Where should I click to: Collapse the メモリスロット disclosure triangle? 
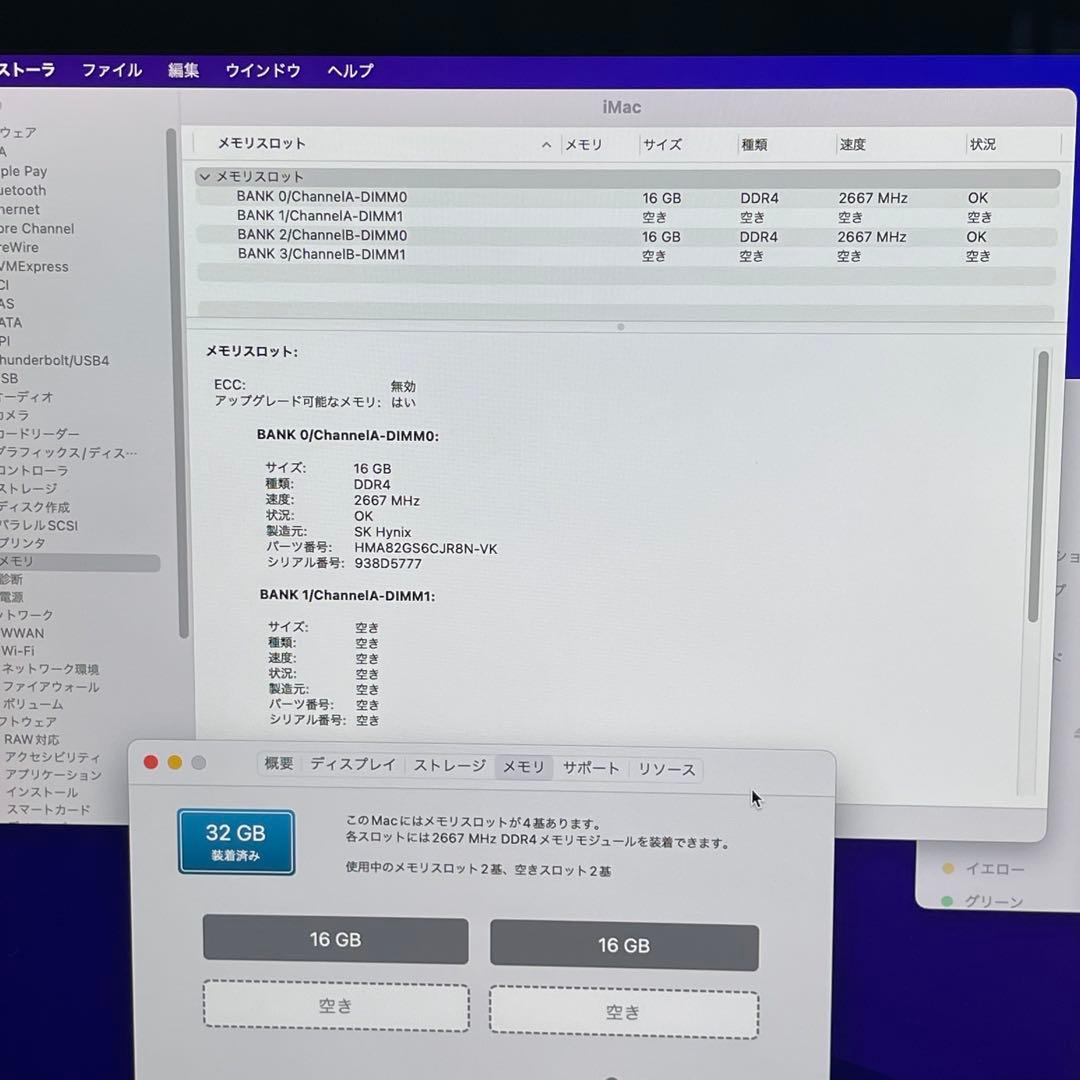(x=206, y=177)
